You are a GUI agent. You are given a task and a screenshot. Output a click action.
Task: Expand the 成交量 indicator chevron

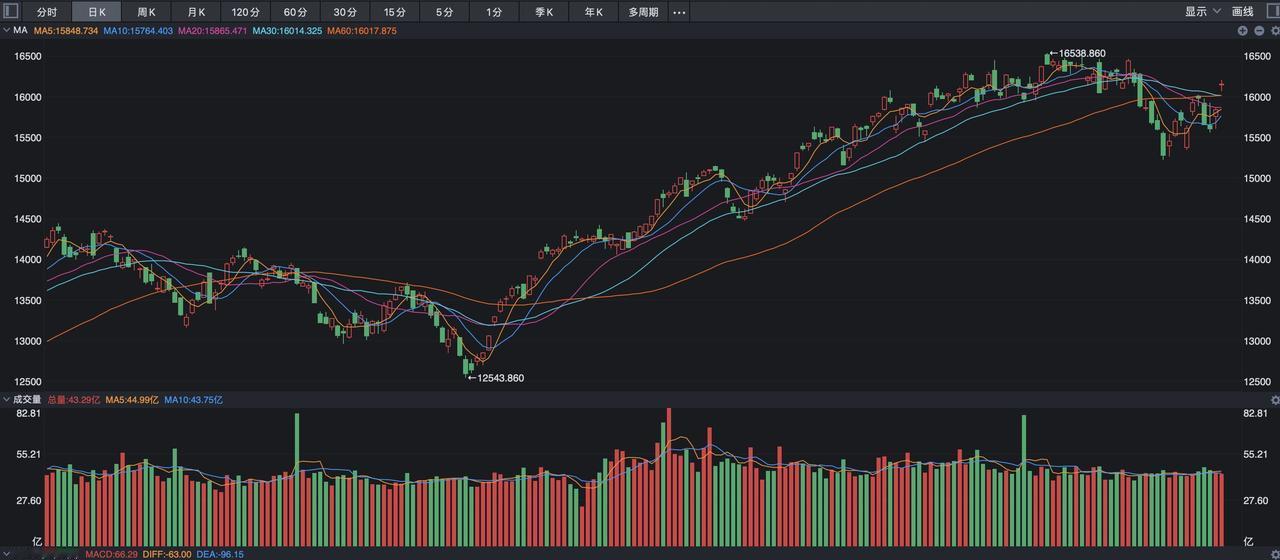point(6,400)
